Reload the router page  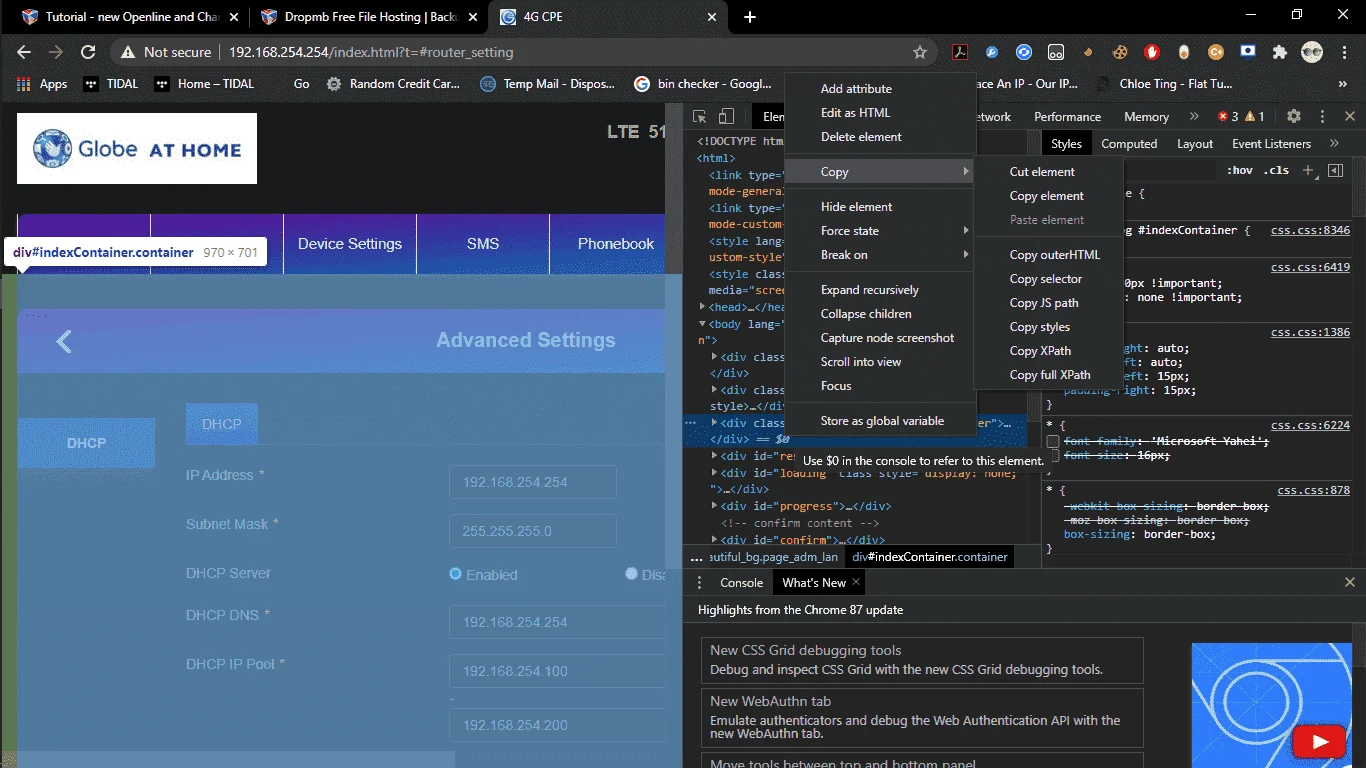tap(88, 52)
